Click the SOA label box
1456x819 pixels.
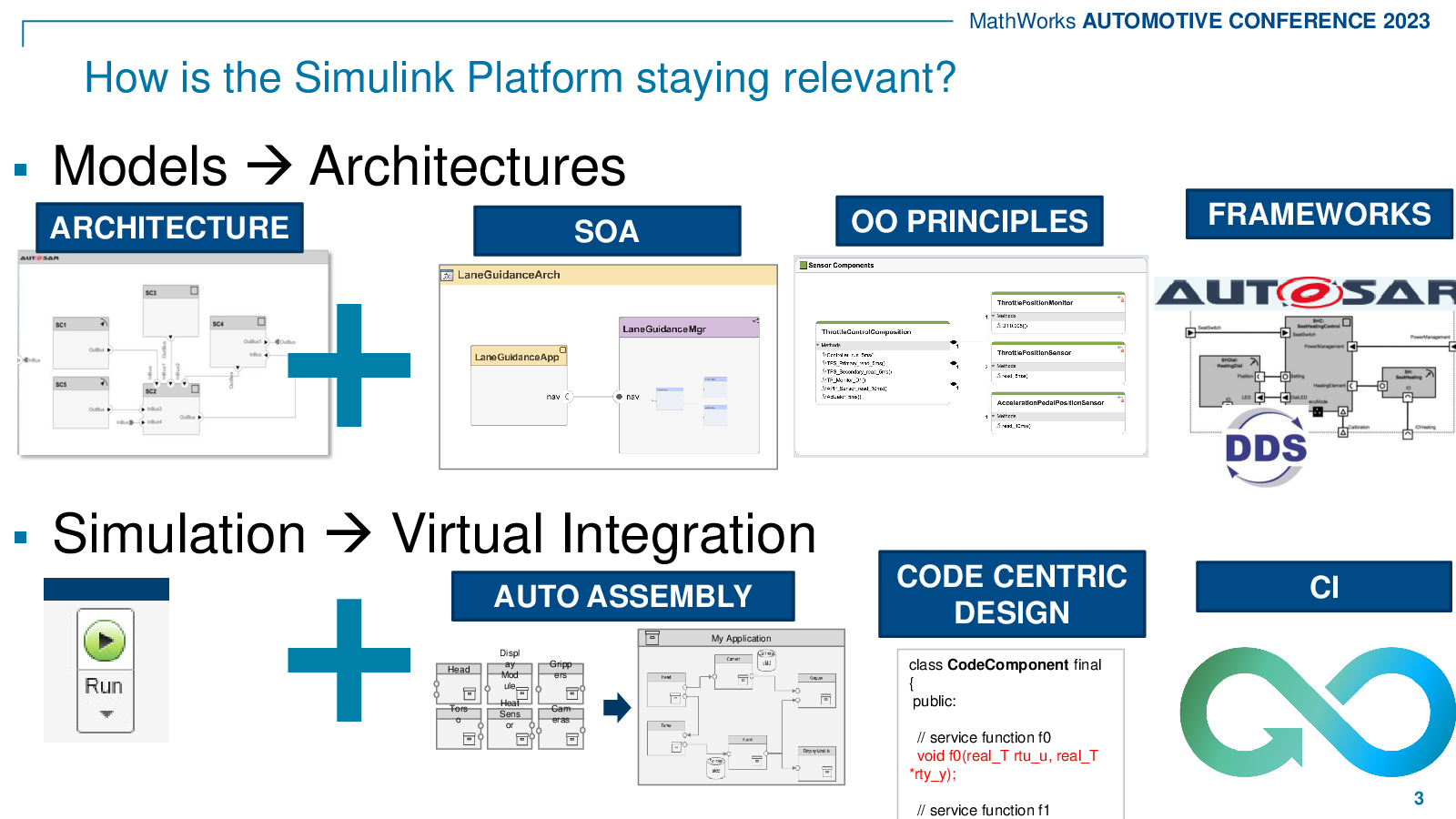607,231
